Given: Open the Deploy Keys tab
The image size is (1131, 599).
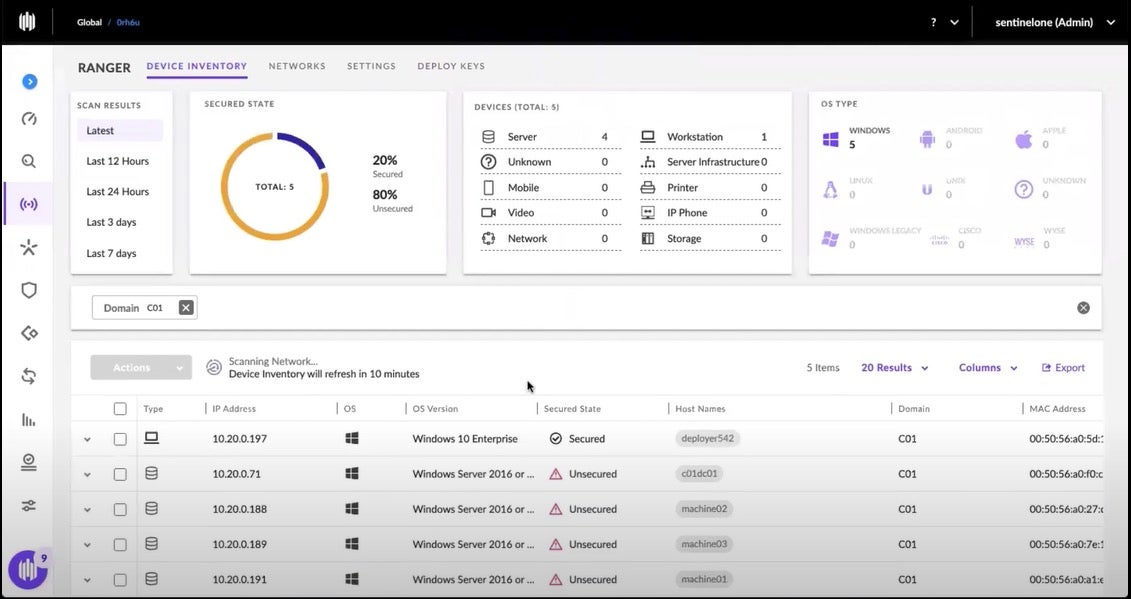Looking at the screenshot, I should [x=450, y=66].
